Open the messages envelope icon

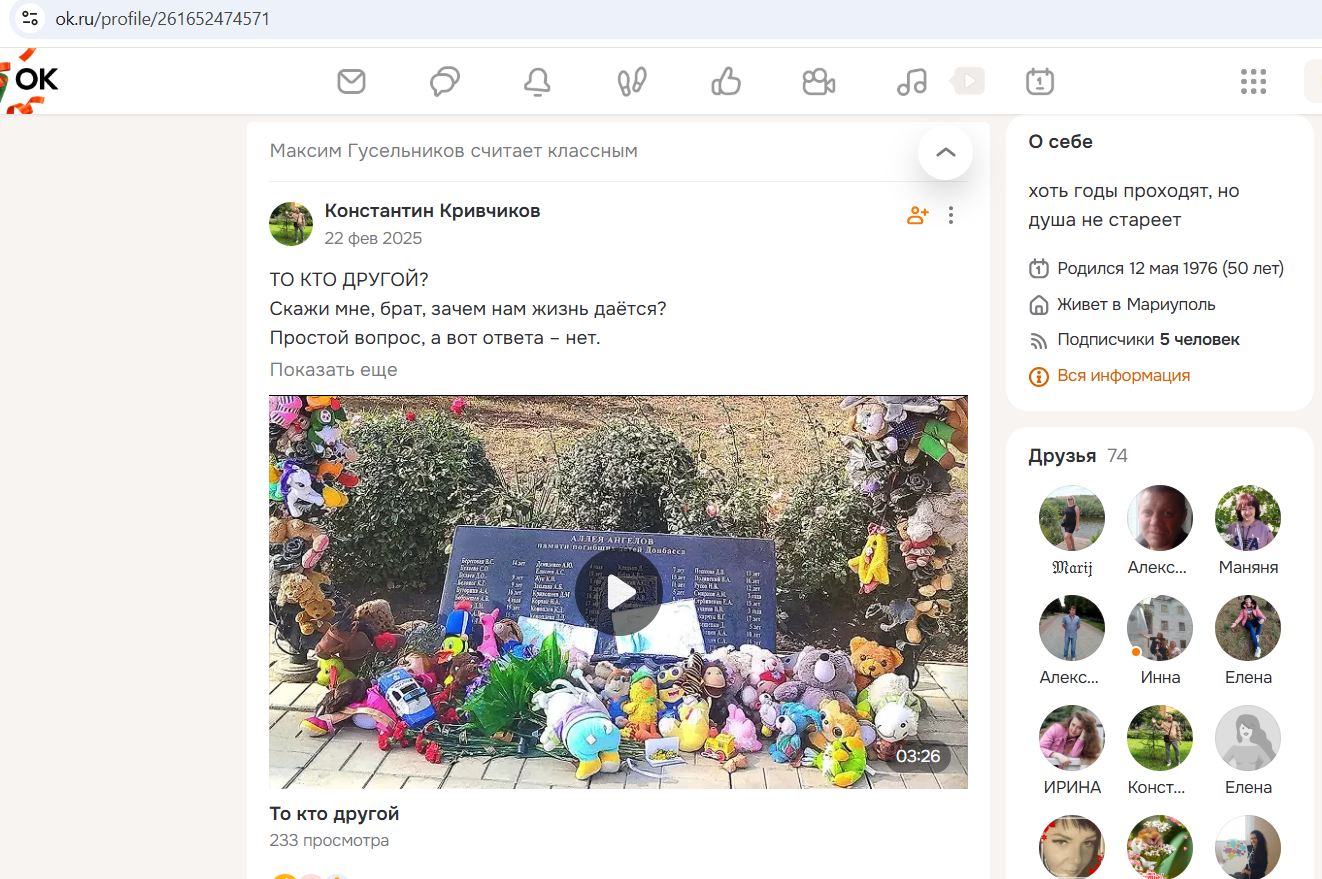tap(351, 81)
